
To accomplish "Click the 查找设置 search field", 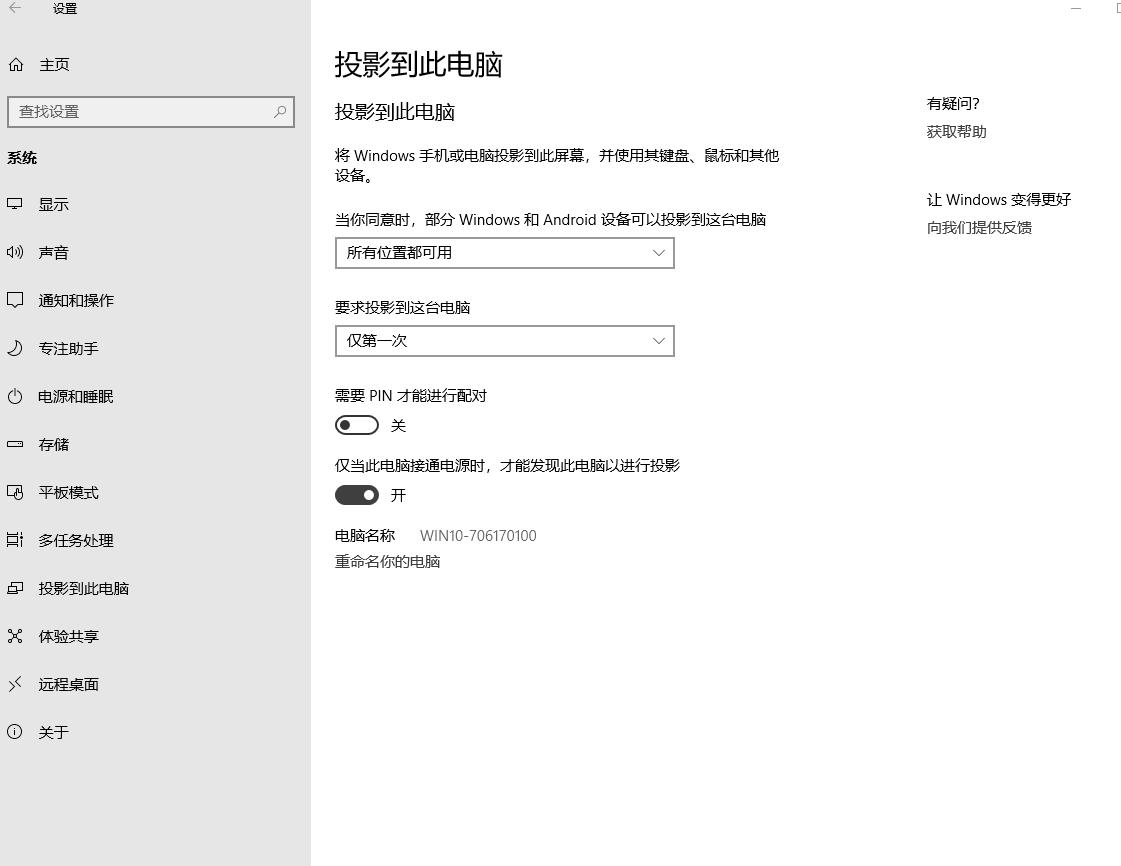I will 150,112.
